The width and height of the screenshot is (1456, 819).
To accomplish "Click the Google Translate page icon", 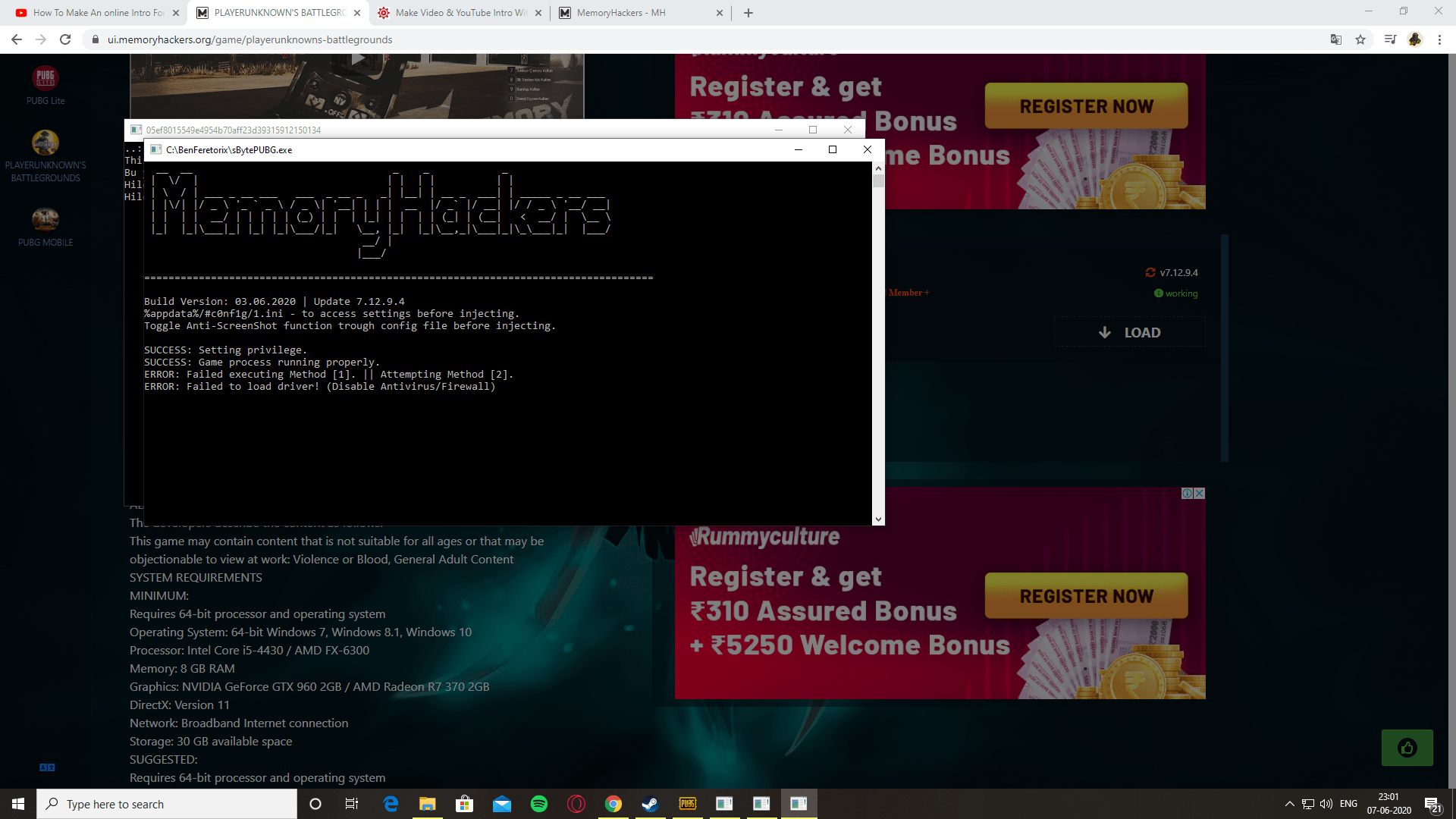I will [x=1336, y=39].
